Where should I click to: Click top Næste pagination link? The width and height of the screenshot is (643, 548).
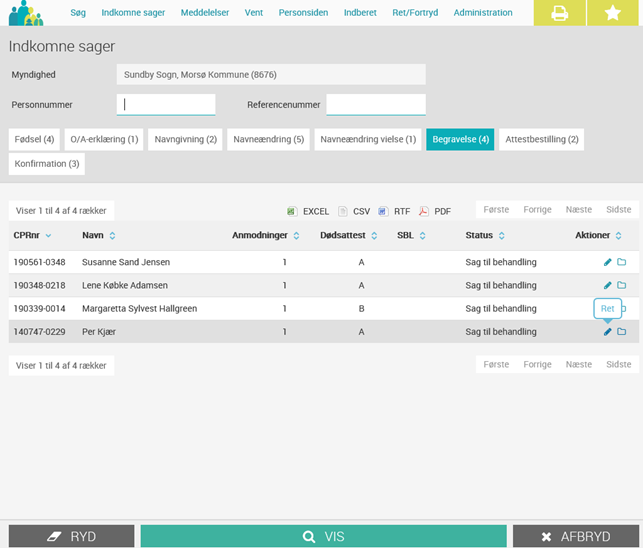[x=579, y=210]
